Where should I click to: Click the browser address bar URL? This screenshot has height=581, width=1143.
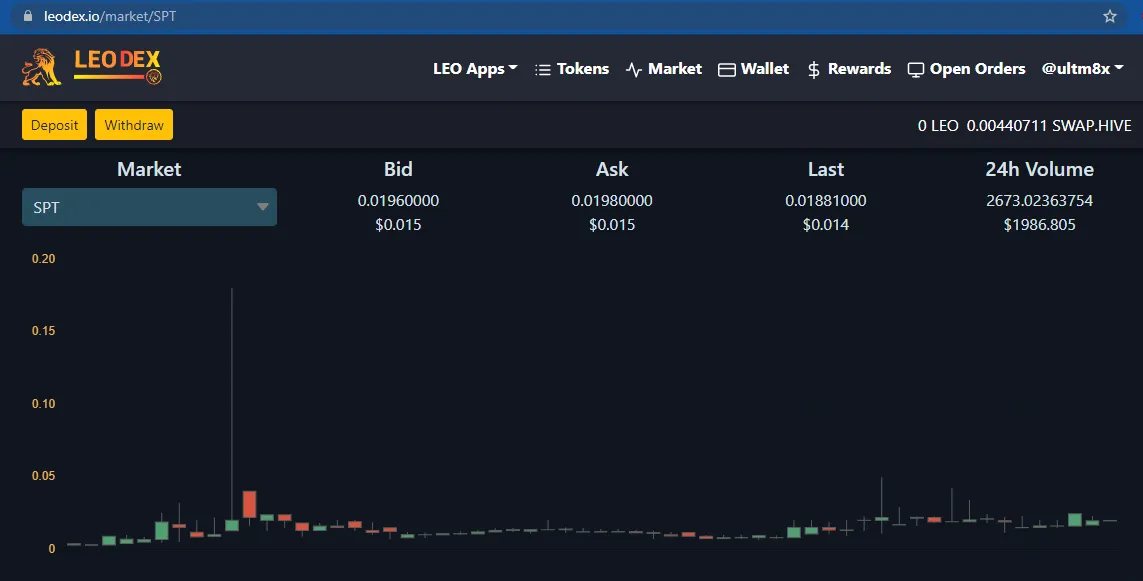click(110, 16)
